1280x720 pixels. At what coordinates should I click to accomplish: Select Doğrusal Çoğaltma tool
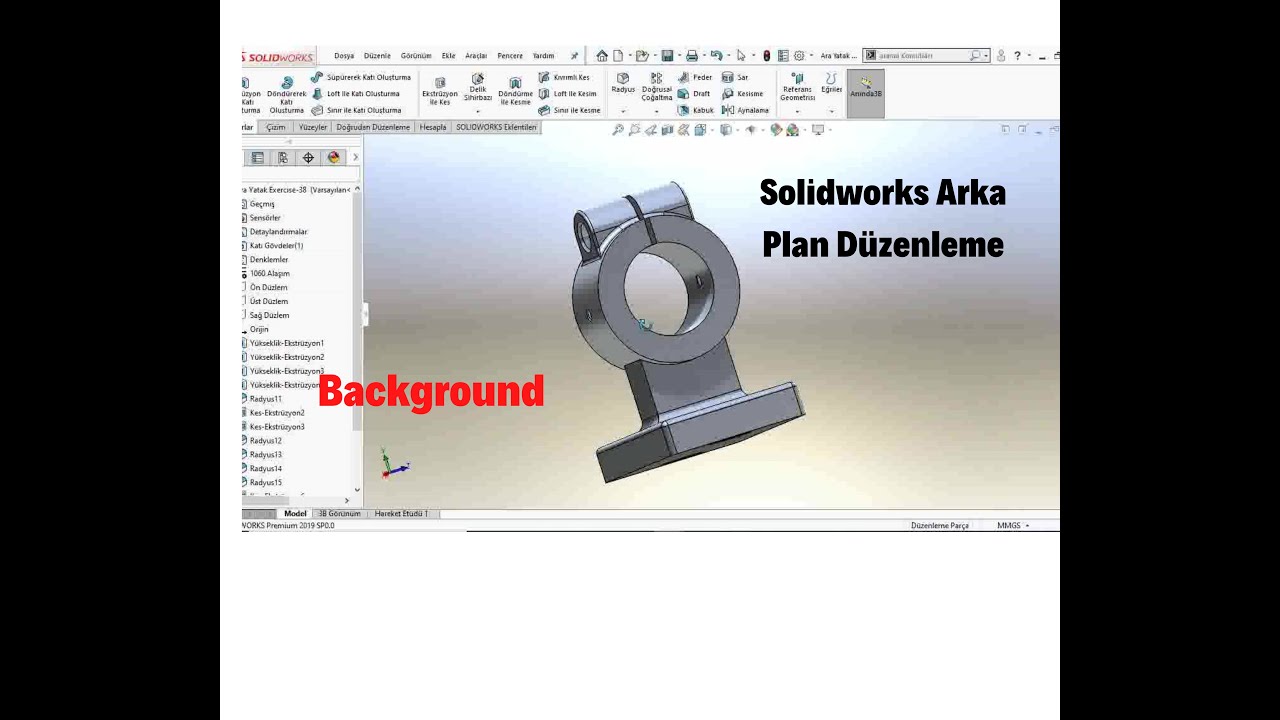click(x=657, y=87)
